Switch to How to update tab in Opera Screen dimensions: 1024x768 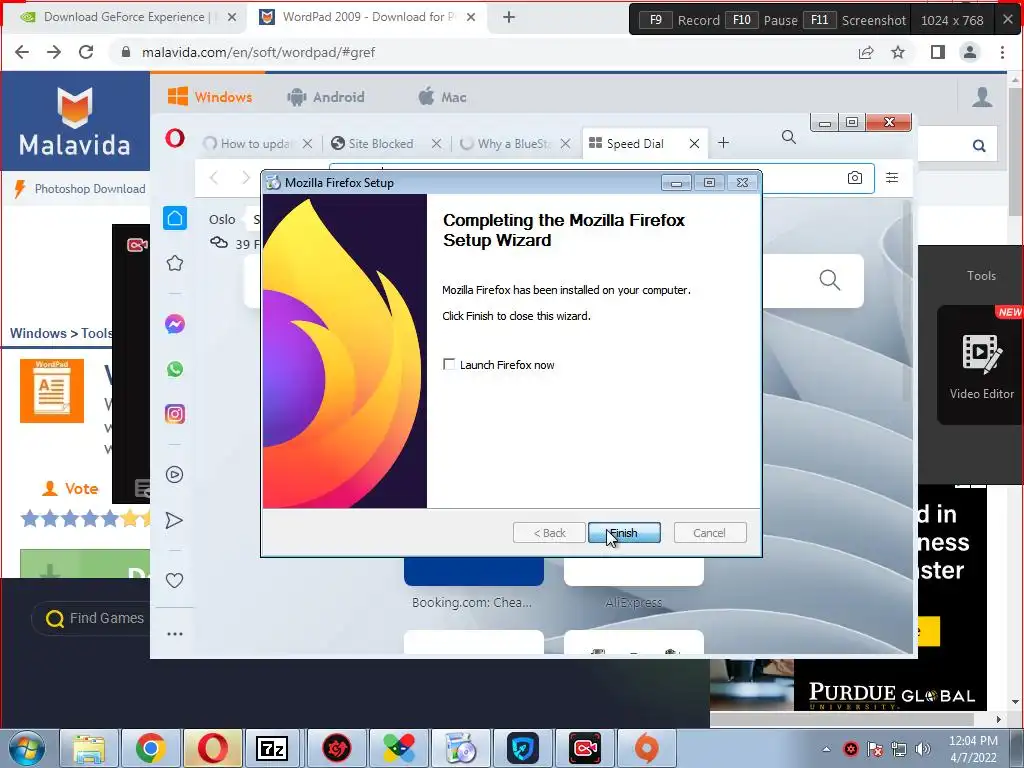click(255, 144)
